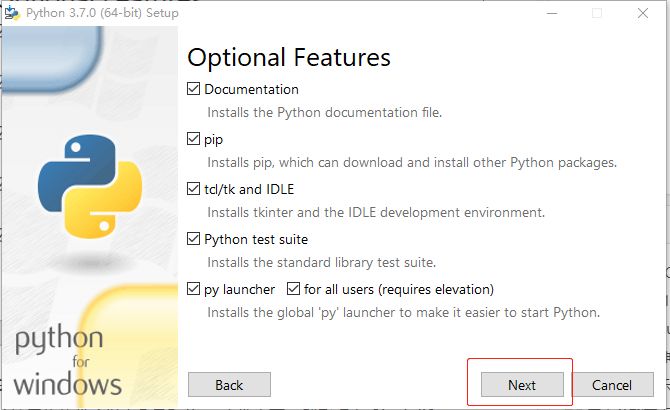Viewport: 670px width, 410px height.
Task: Click 'Installs the standard library test suite.'
Action: coord(322,262)
